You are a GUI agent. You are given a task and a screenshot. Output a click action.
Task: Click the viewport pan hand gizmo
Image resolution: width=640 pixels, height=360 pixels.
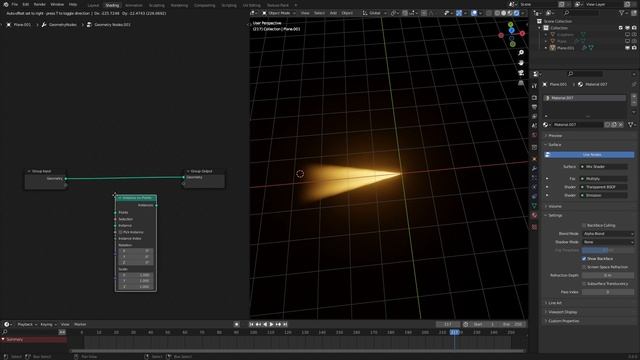(521, 62)
